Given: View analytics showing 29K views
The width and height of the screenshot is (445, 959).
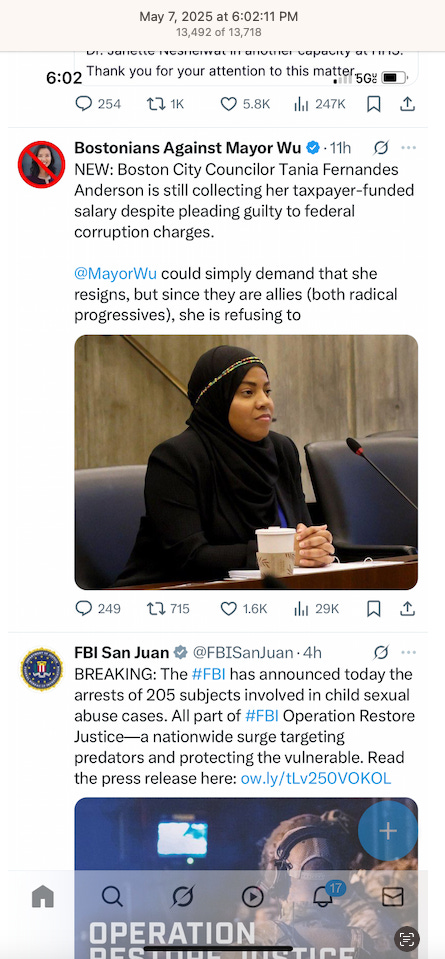Looking at the screenshot, I should (316, 609).
